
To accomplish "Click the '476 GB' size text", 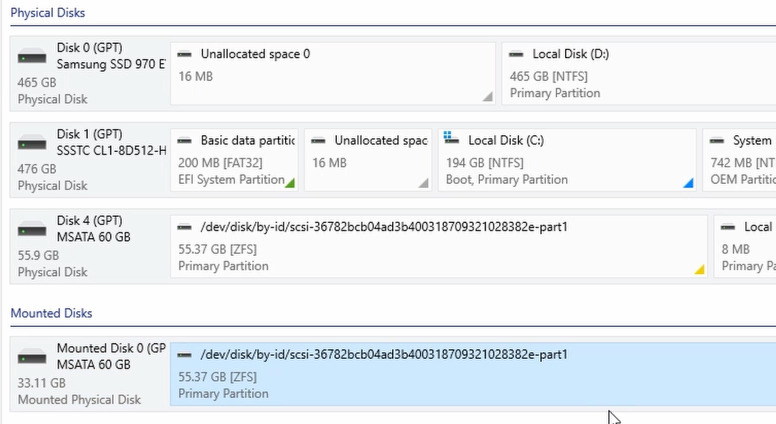I will pyautogui.click(x=37, y=169).
